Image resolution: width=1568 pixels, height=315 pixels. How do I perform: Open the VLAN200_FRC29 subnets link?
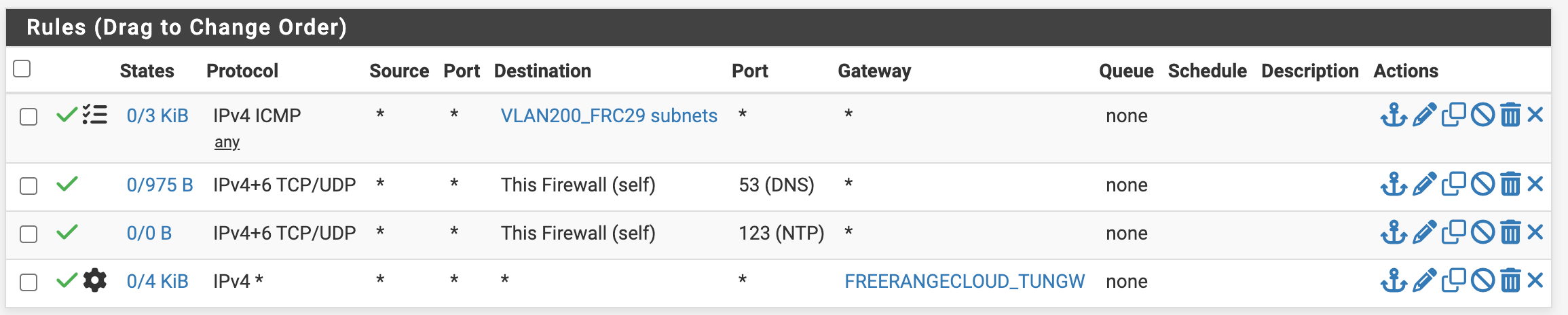pyautogui.click(x=609, y=116)
